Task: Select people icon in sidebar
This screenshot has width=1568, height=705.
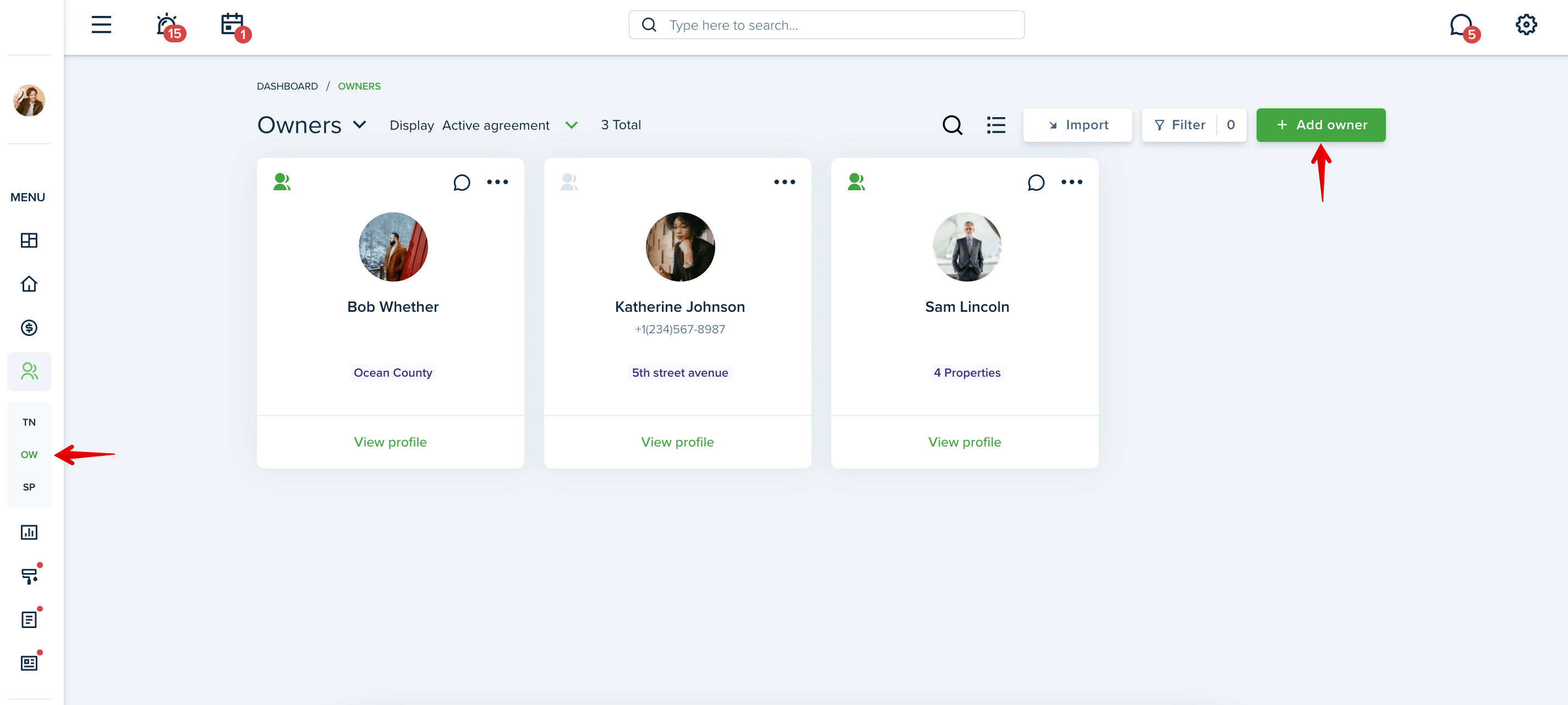Action: tap(29, 371)
